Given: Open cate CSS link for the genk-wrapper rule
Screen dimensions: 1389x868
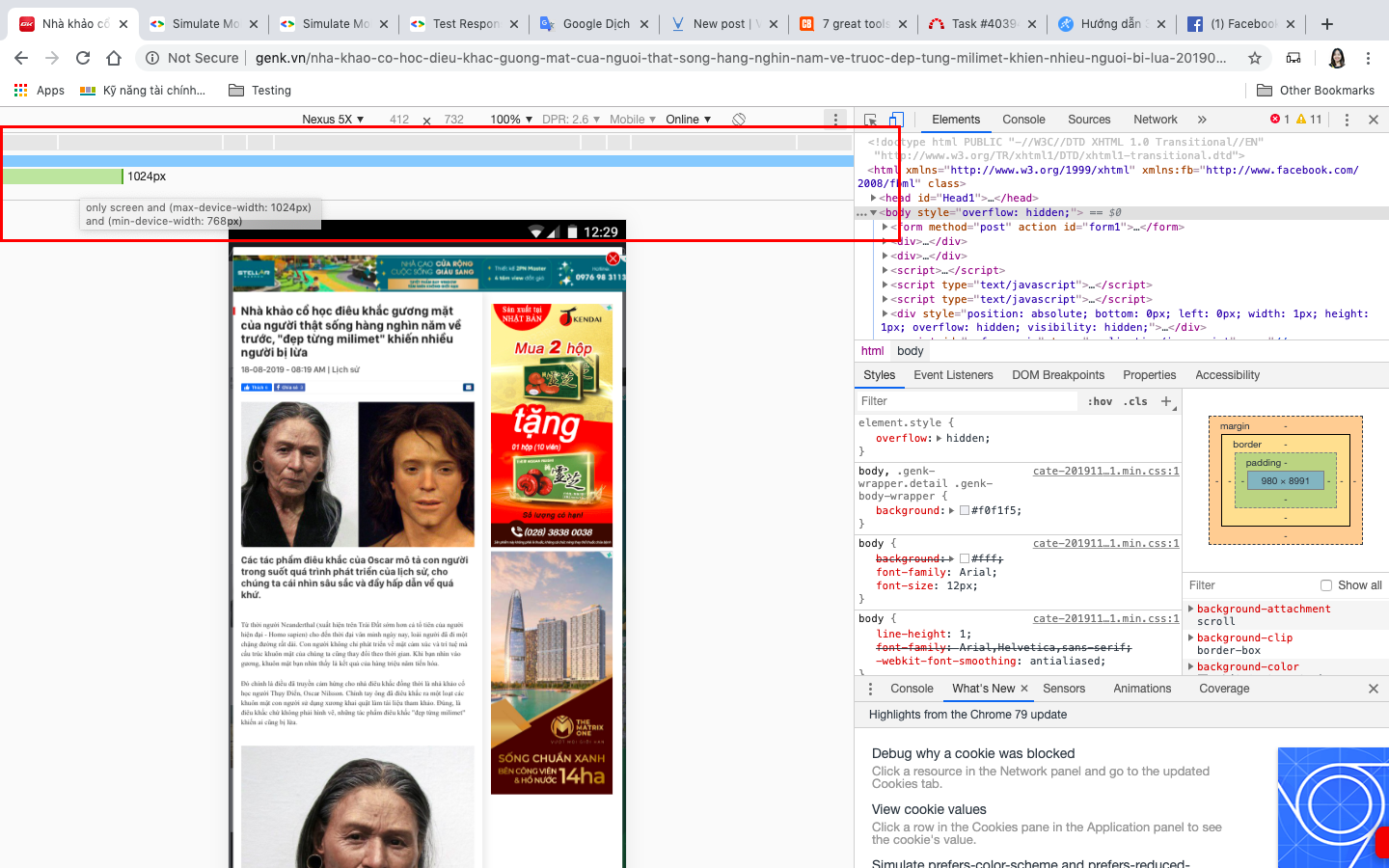Looking at the screenshot, I should click(x=1106, y=471).
